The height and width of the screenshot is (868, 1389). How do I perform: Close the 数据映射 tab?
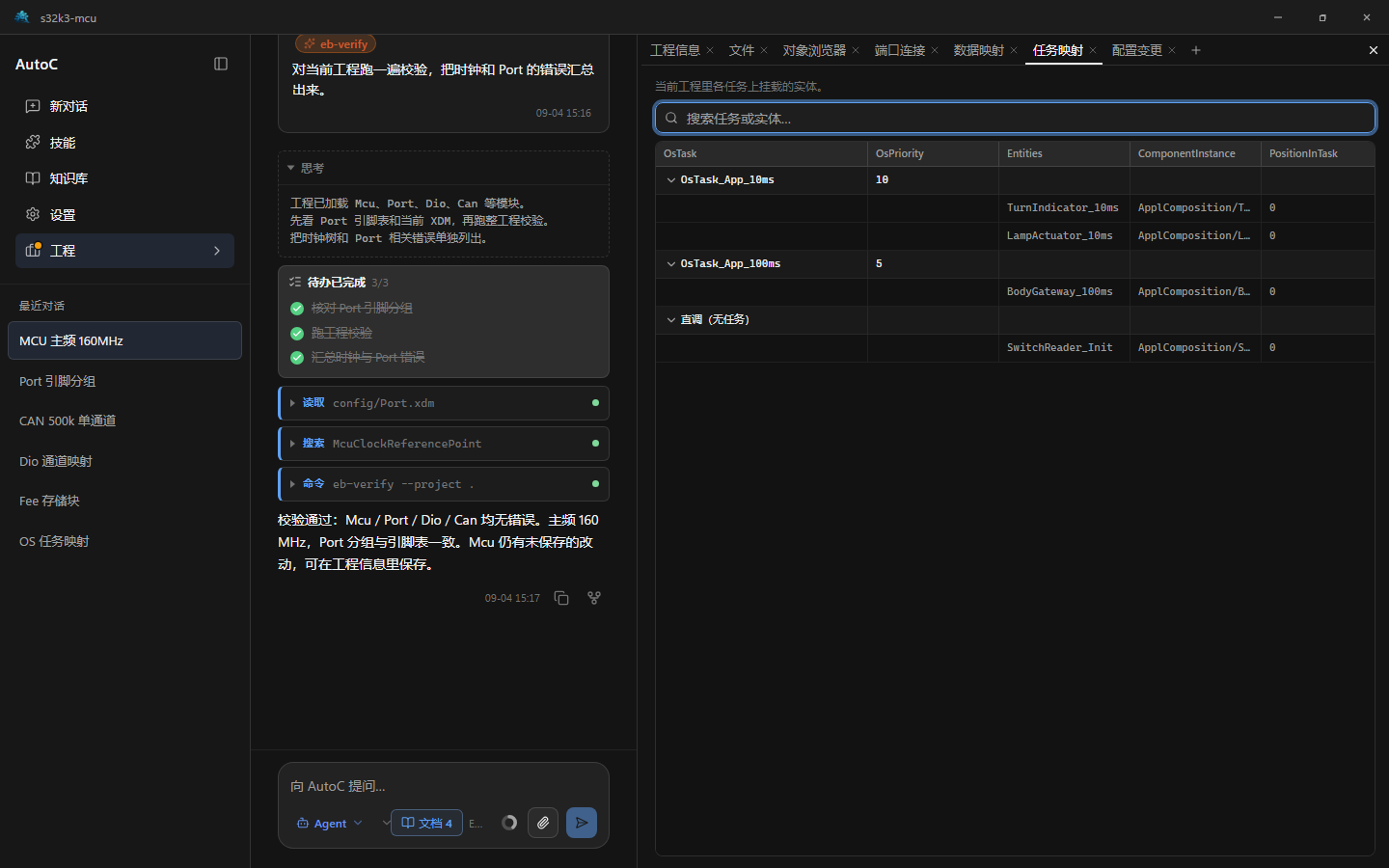pos(1014,50)
